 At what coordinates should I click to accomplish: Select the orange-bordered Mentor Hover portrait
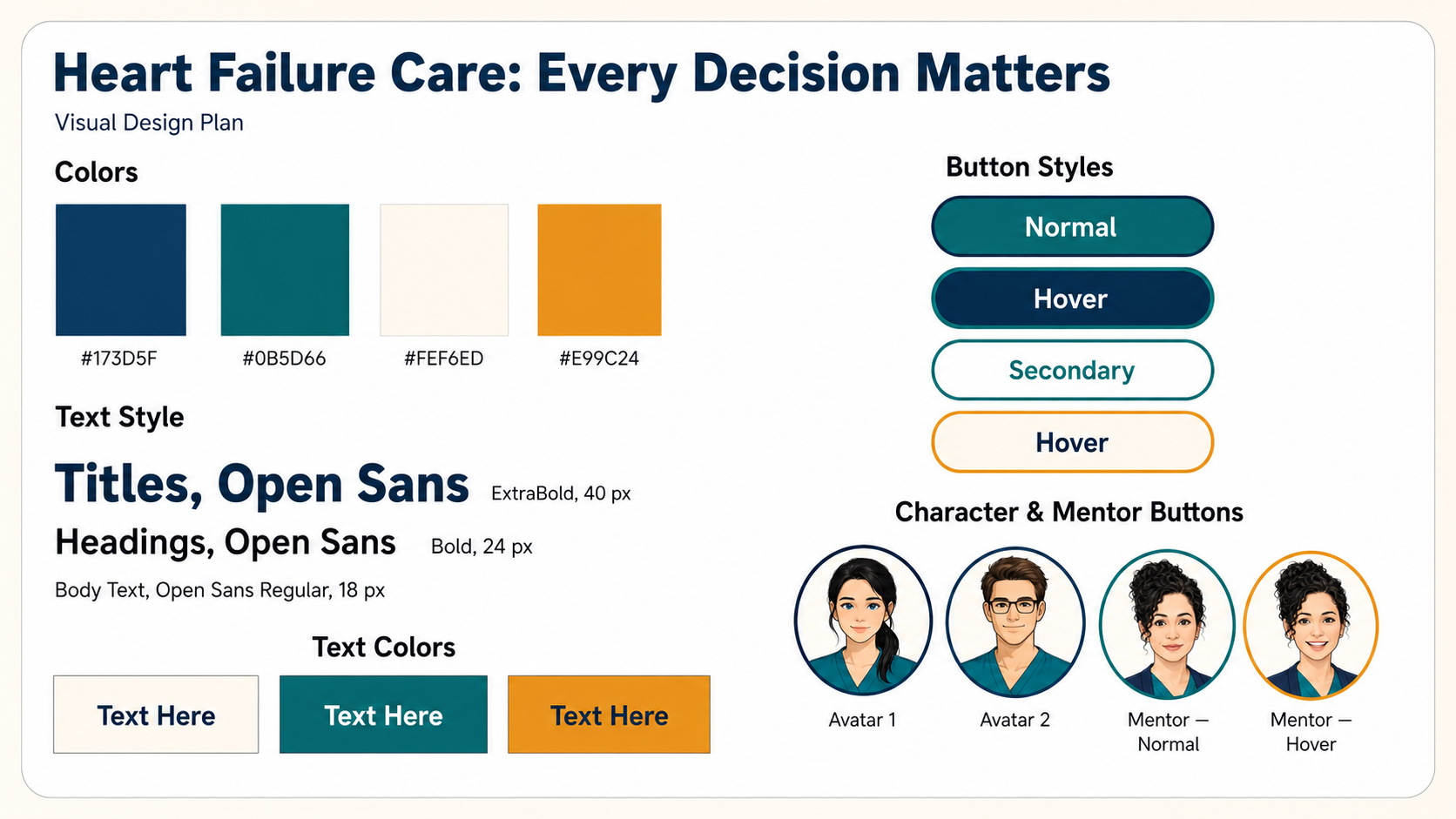pos(1311,625)
